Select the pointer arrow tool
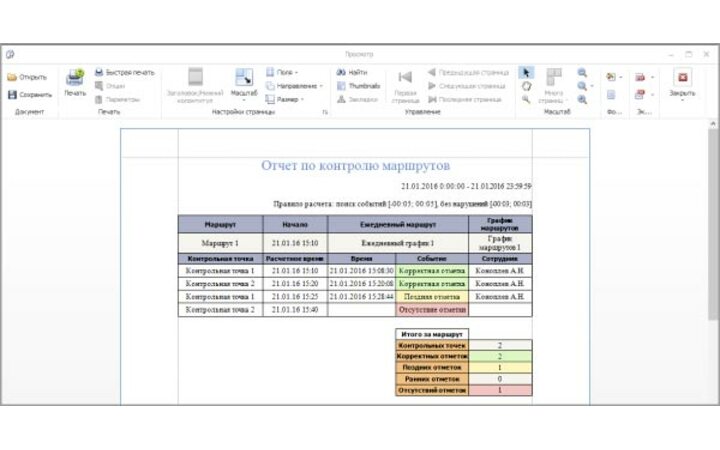Screen dimensions: 720x450 [x=526, y=72]
